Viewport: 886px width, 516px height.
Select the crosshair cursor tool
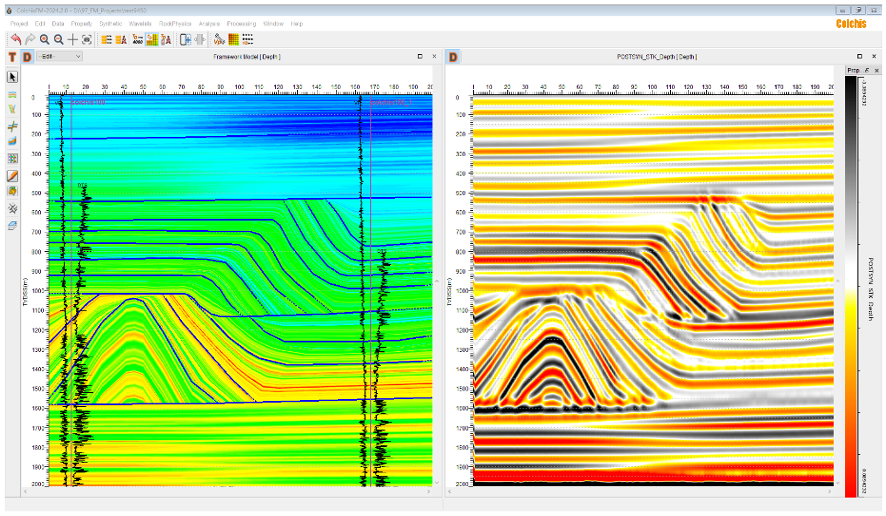click(x=73, y=39)
